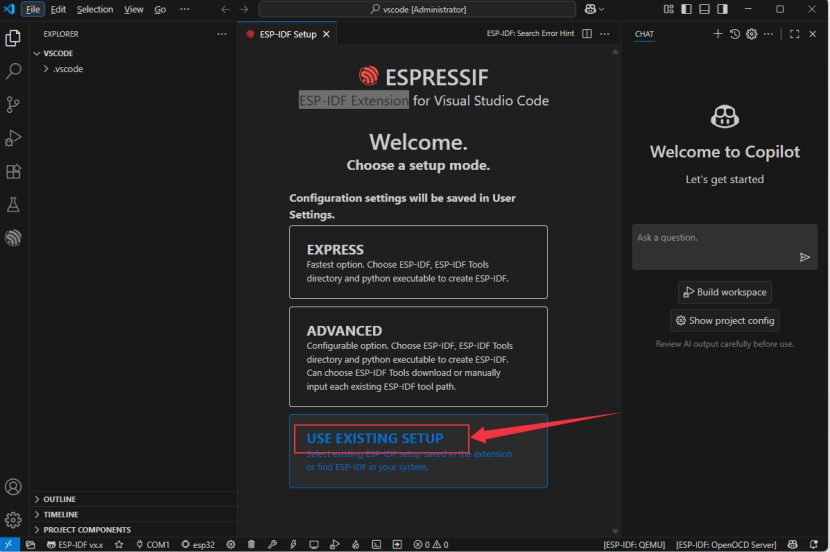
Task: Open Explorer views and more actions menu
Action: pyautogui.click(x=222, y=34)
